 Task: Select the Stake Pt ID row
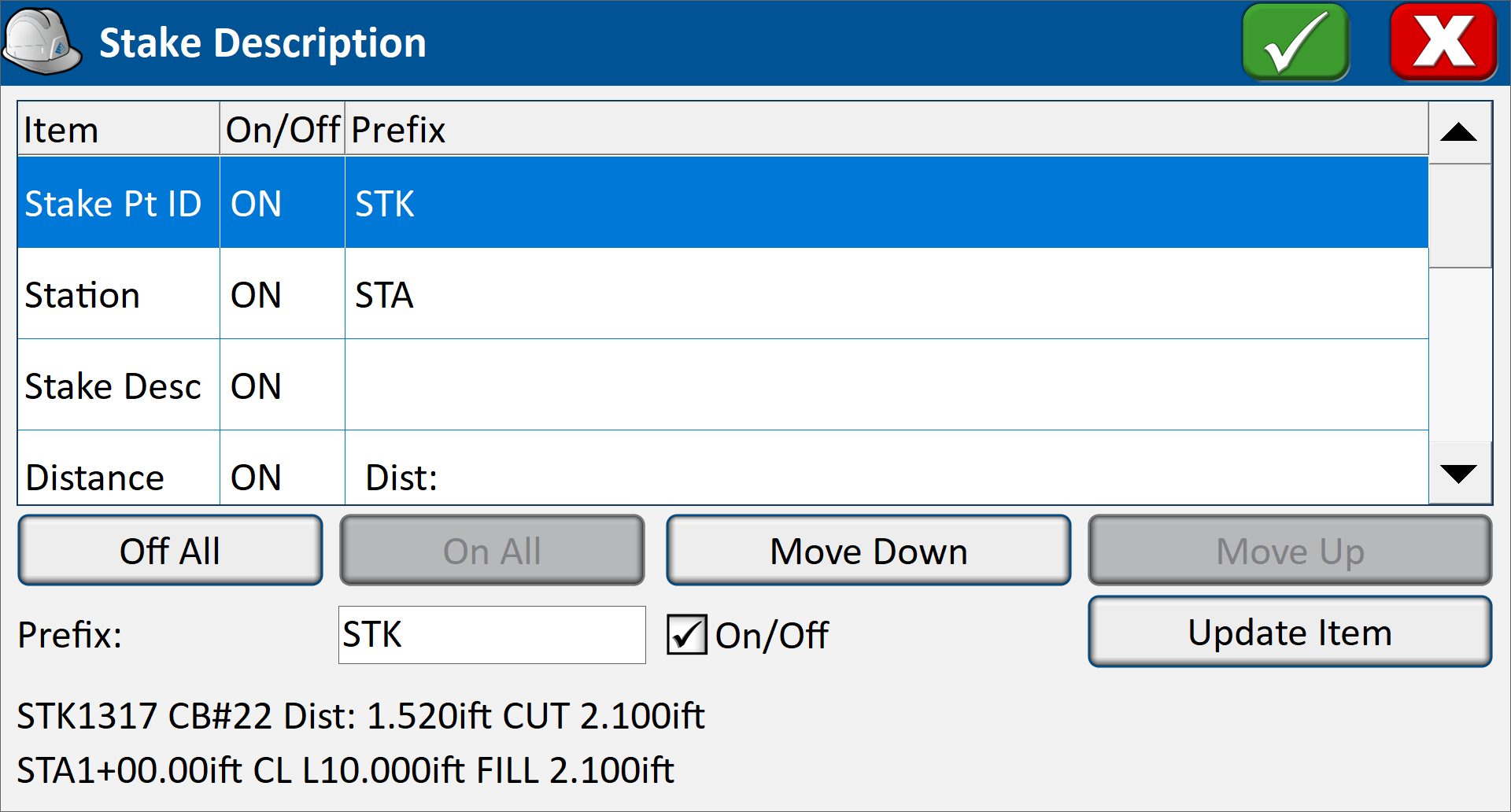pyautogui.click(x=722, y=203)
